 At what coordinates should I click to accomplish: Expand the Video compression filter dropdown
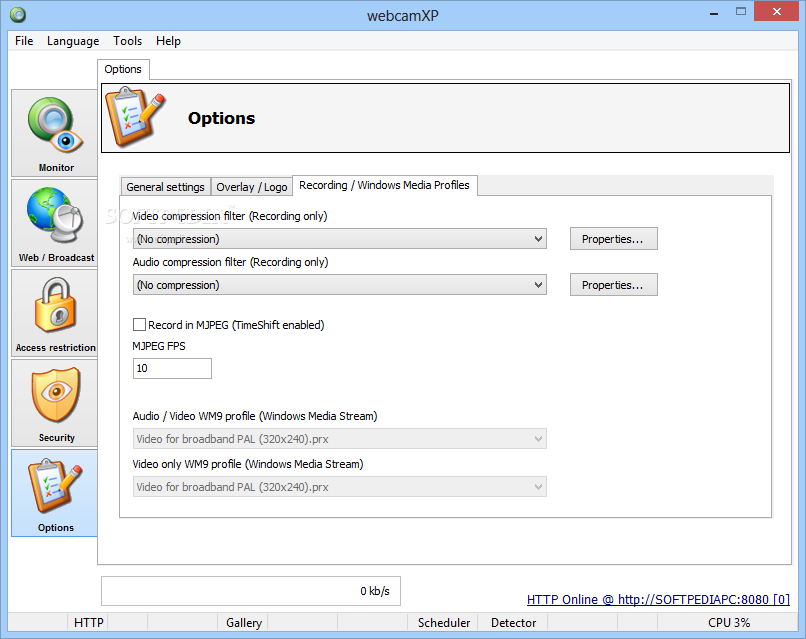[339, 239]
